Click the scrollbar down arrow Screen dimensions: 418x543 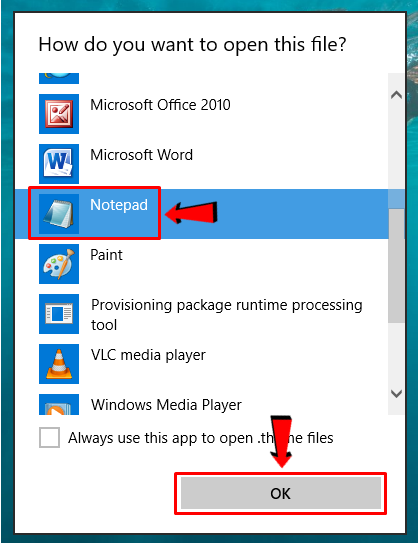tap(396, 393)
